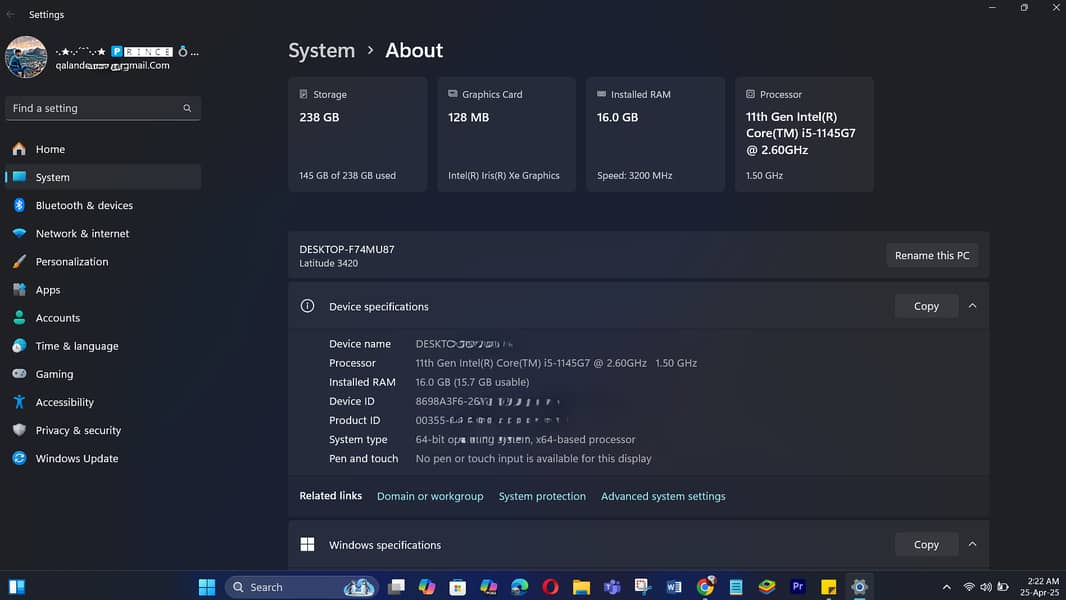The width and height of the screenshot is (1066, 600).
Task: Open the Windows Start menu
Action: (x=207, y=587)
